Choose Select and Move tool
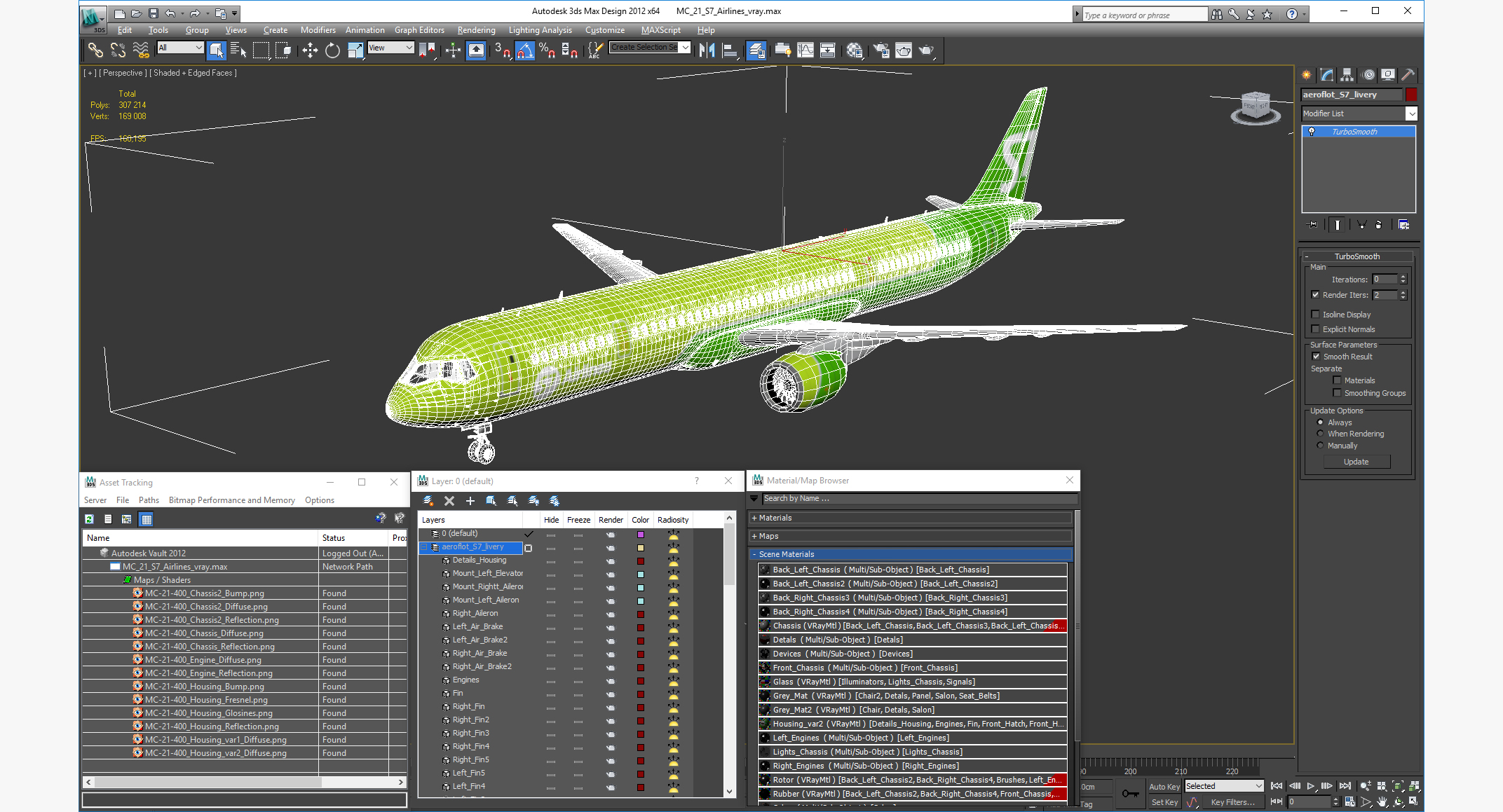The height and width of the screenshot is (812, 1503). (x=310, y=50)
